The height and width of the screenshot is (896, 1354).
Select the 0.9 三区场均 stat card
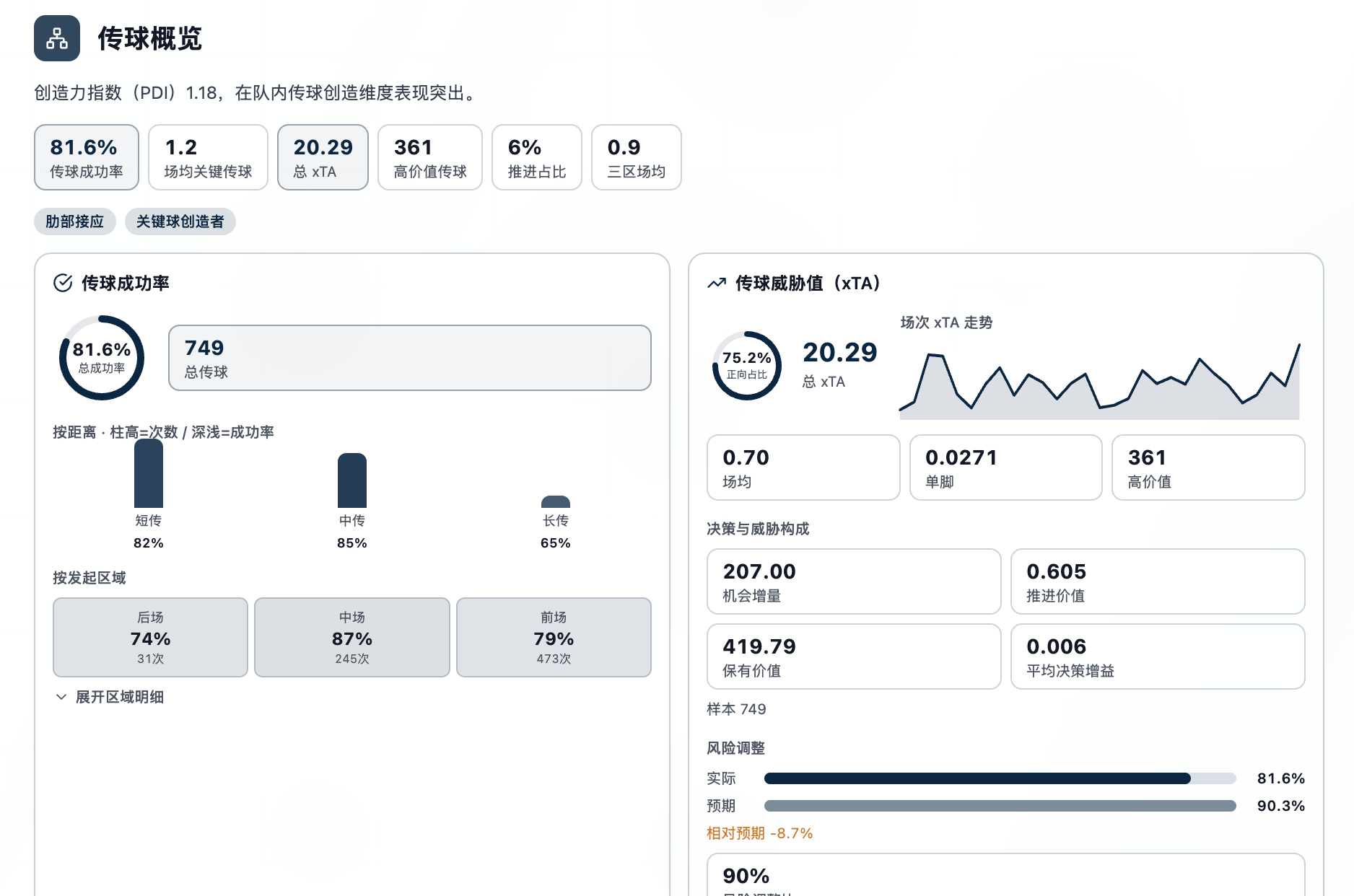[x=637, y=157]
